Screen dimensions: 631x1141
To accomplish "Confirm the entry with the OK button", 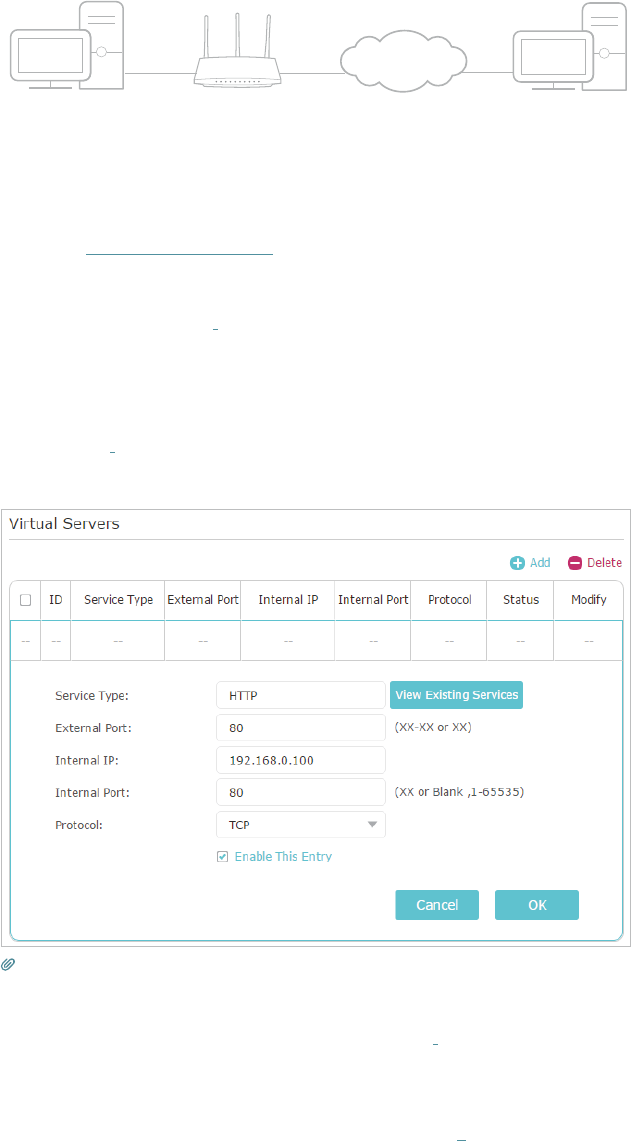I will (536, 905).
